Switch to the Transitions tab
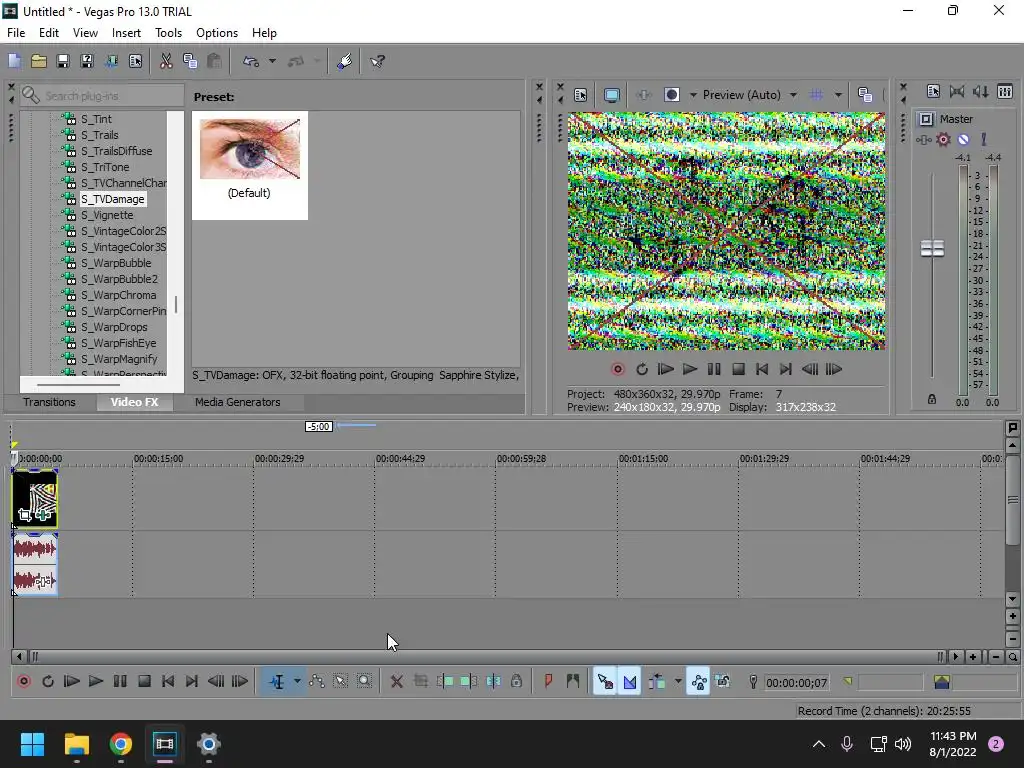Viewport: 1024px width, 768px height. tap(50, 402)
